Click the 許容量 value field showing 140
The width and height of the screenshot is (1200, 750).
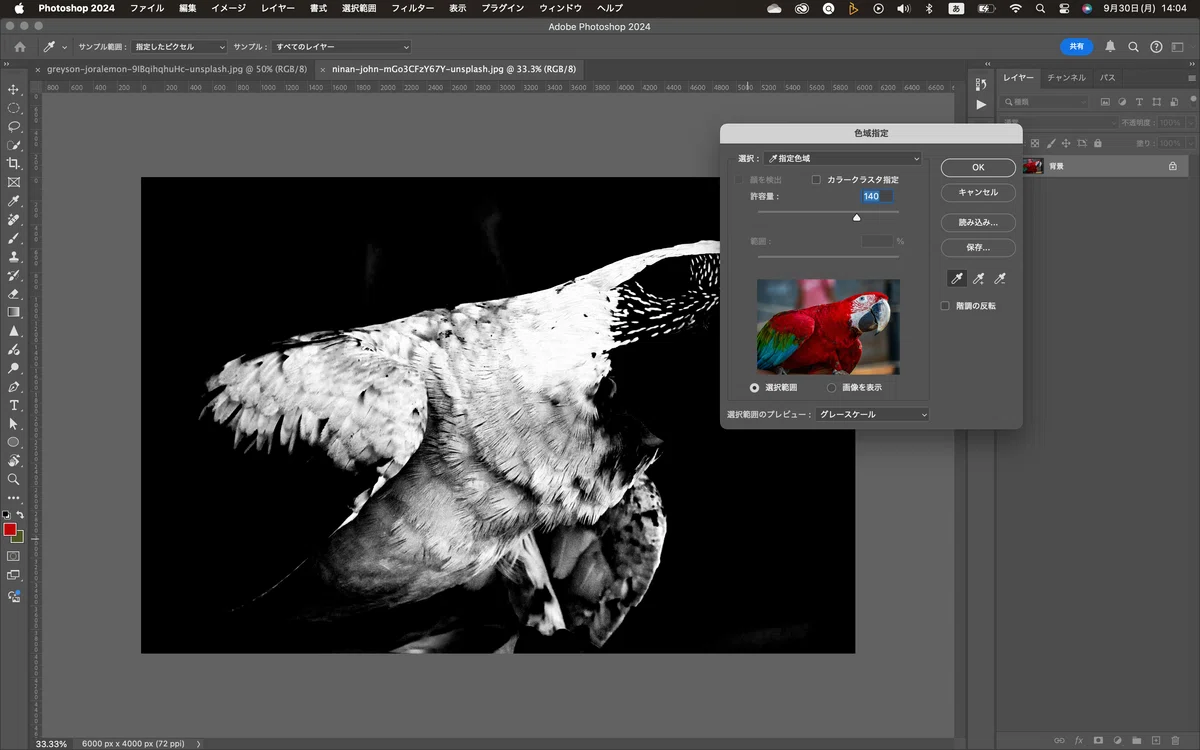877,197
